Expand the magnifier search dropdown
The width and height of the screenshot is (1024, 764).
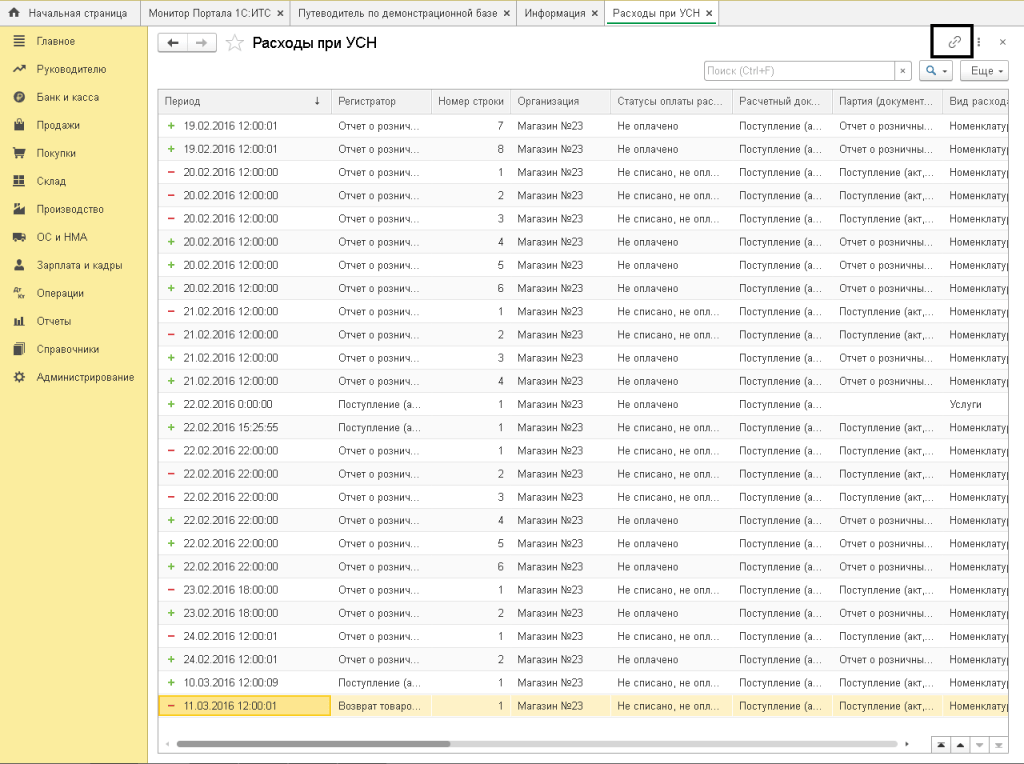point(936,71)
